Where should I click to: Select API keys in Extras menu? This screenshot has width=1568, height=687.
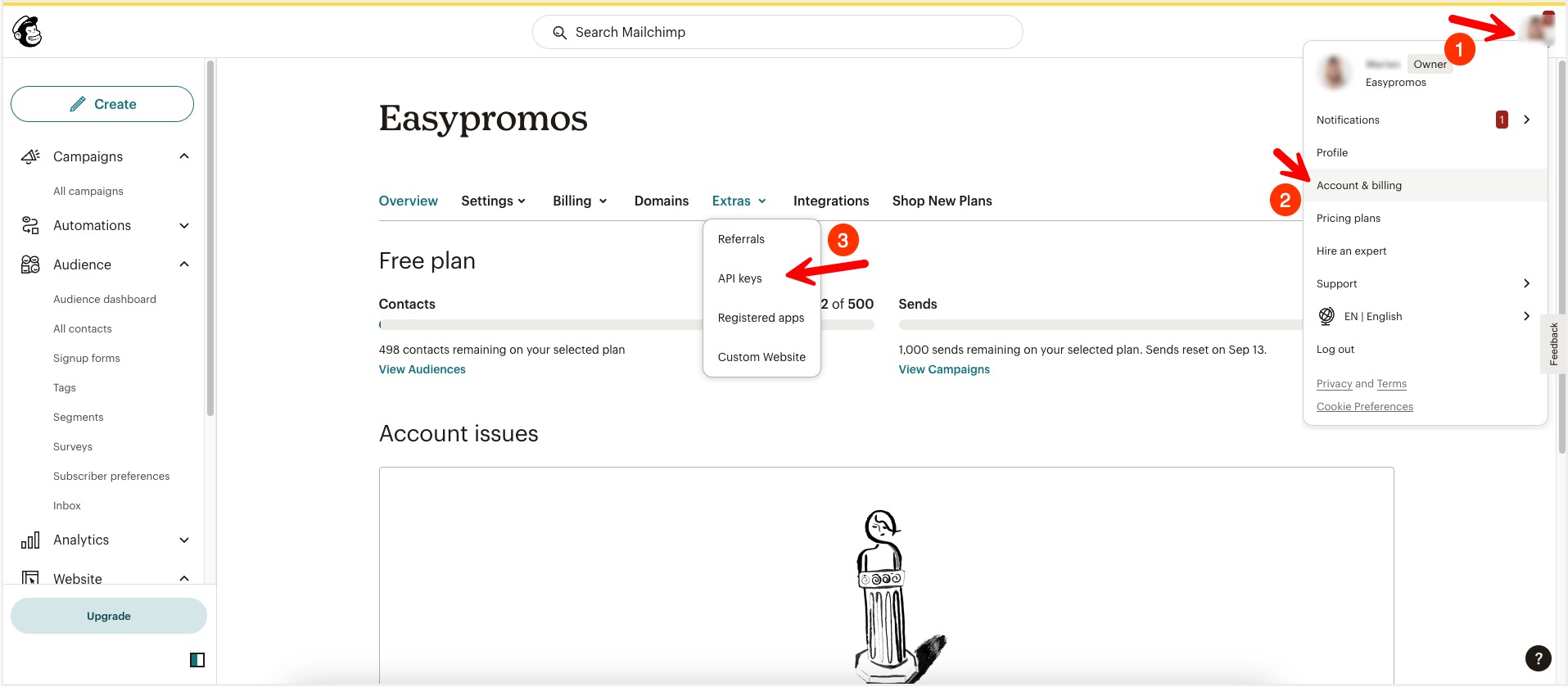click(740, 278)
